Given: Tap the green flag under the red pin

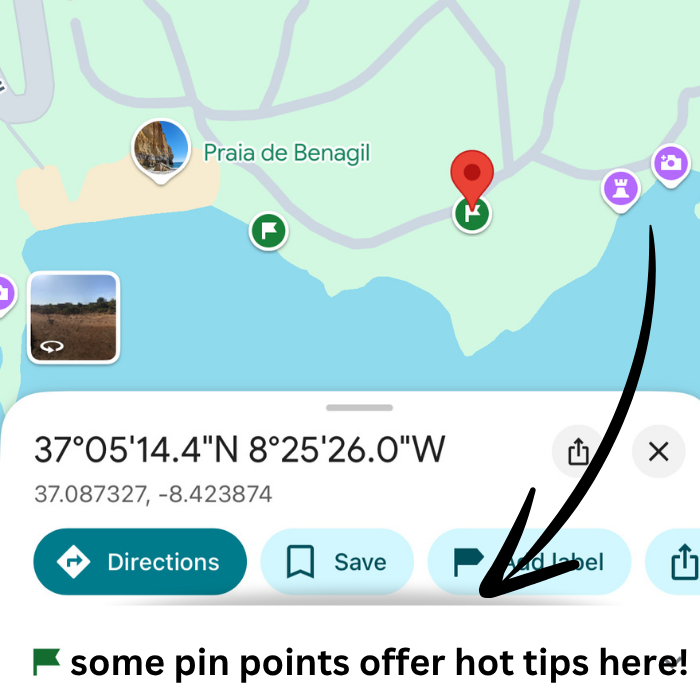Looking at the screenshot, I should pyautogui.click(x=472, y=214).
